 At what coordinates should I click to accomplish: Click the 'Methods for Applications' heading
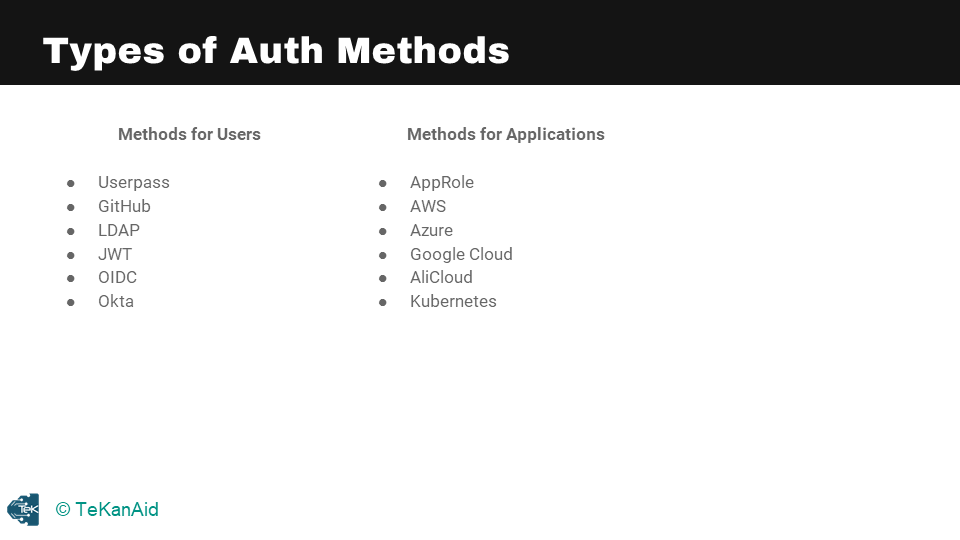click(x=506, y=134)
